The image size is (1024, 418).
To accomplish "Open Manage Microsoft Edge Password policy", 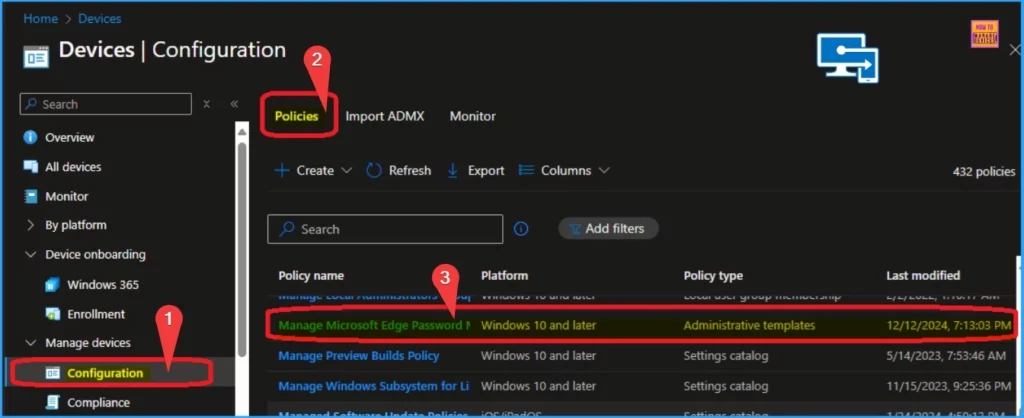I will tap(374, 325).
